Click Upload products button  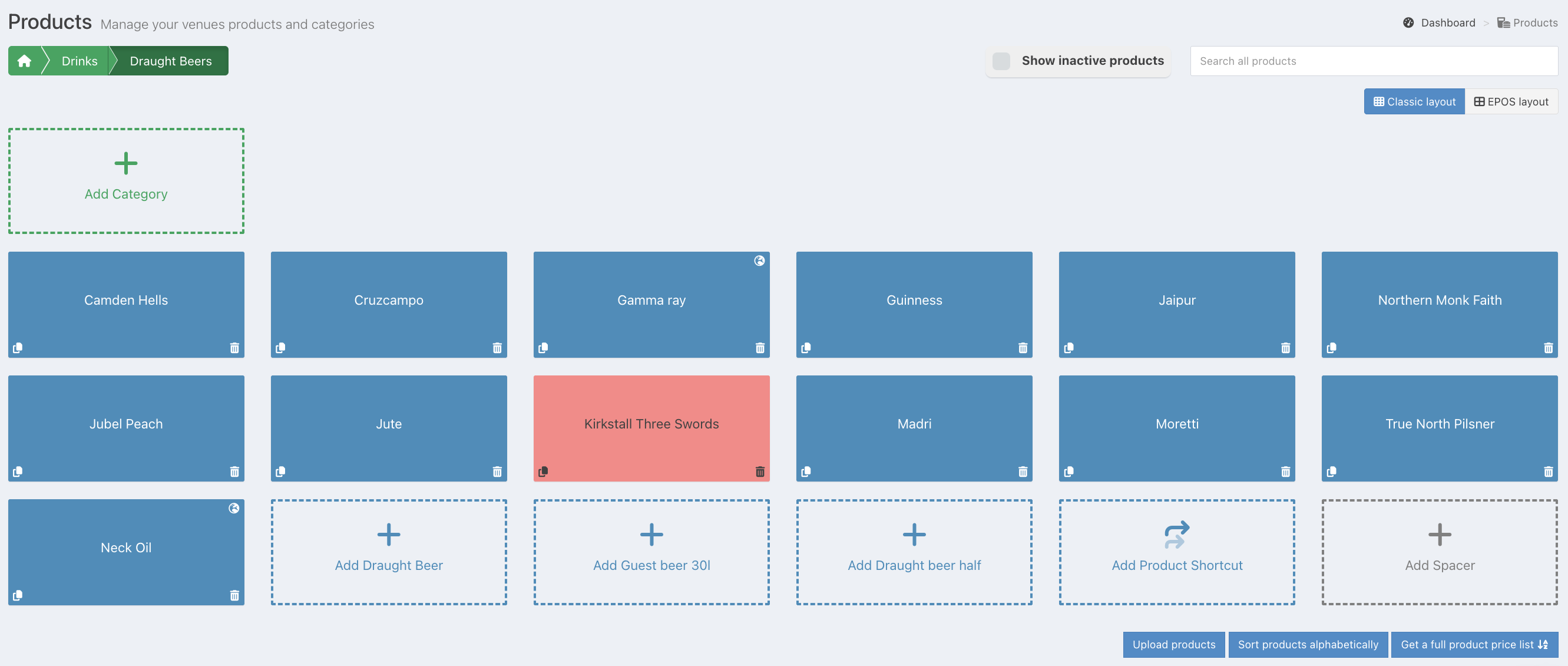pos(1173,645)
